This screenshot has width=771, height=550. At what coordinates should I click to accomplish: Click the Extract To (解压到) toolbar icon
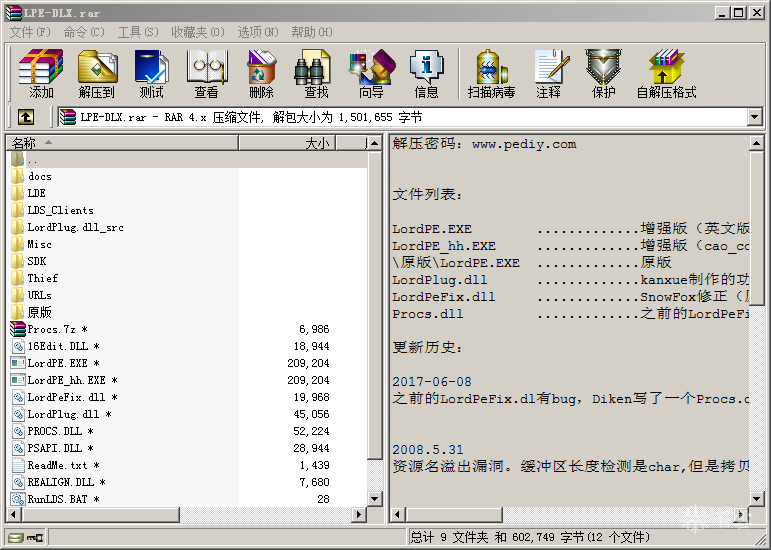97,66
